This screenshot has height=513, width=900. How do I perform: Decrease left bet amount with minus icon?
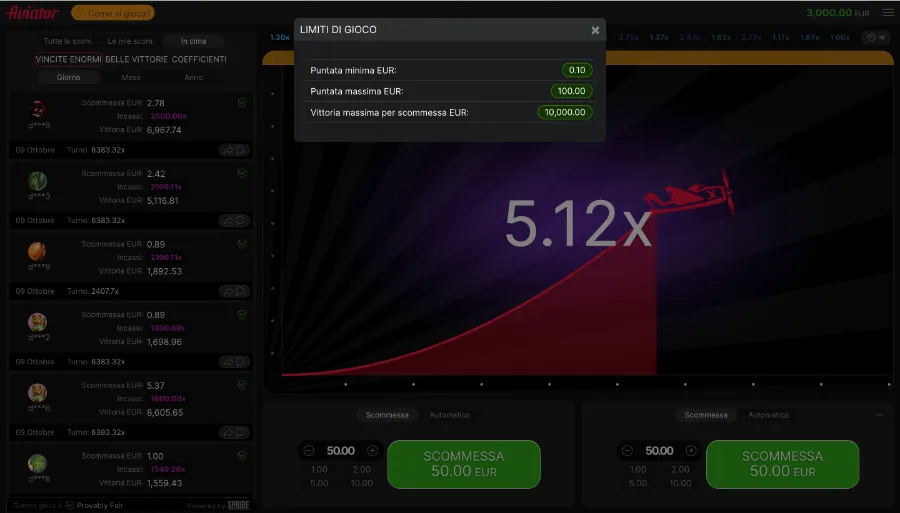pos(308,451)
